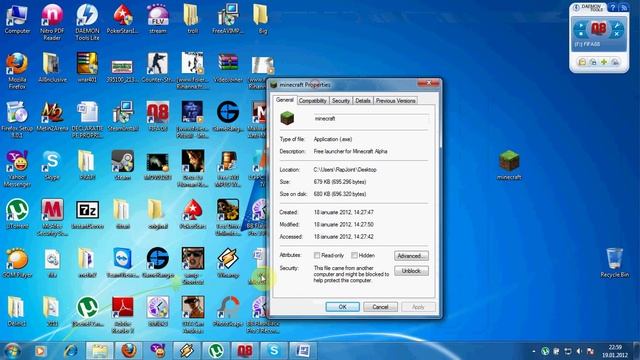Viewport: 640px width, 360px height.
Task: Show hidden system tray icons
Action: 533,351
